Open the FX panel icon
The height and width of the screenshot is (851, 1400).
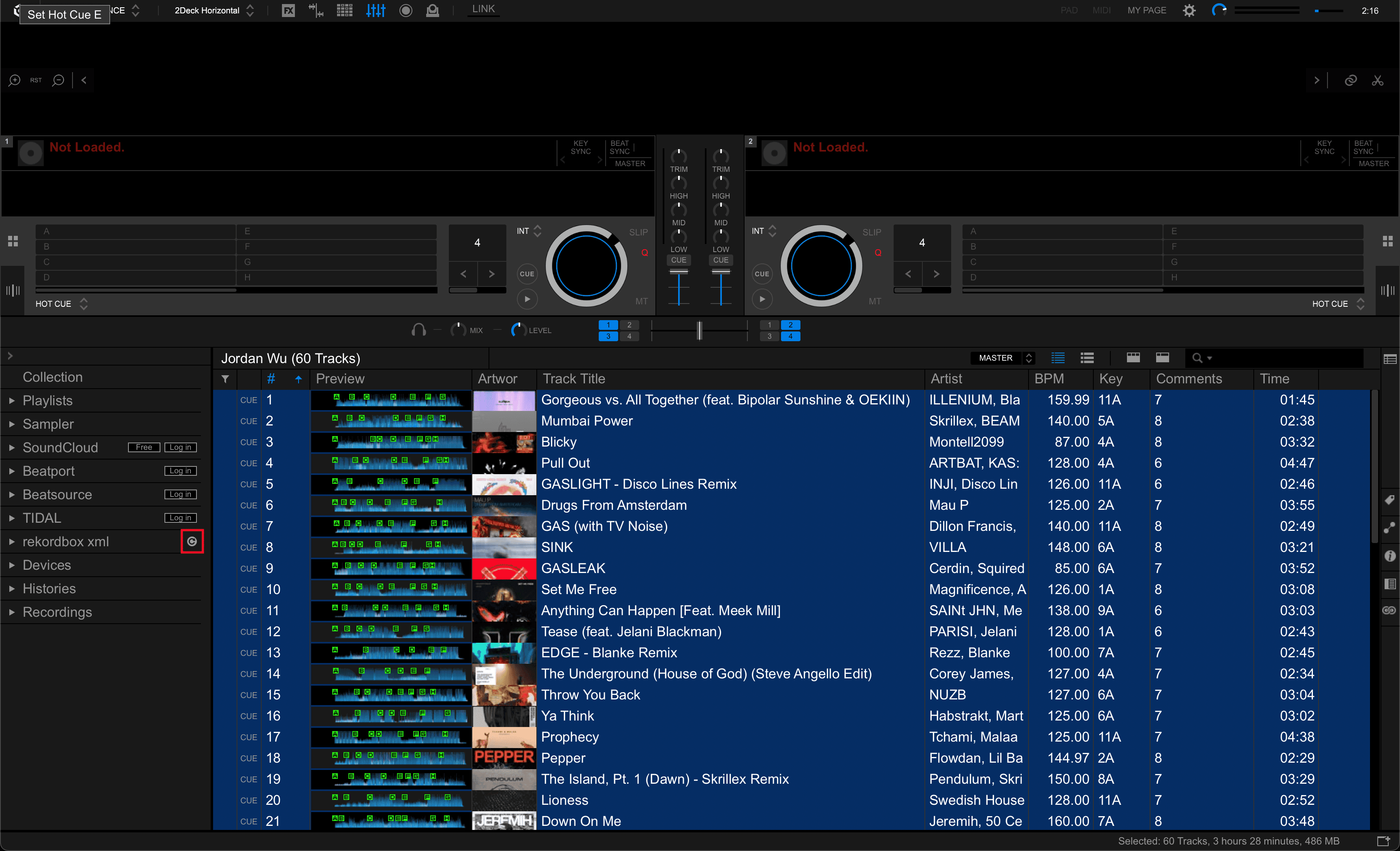click(x=289, y=10)
